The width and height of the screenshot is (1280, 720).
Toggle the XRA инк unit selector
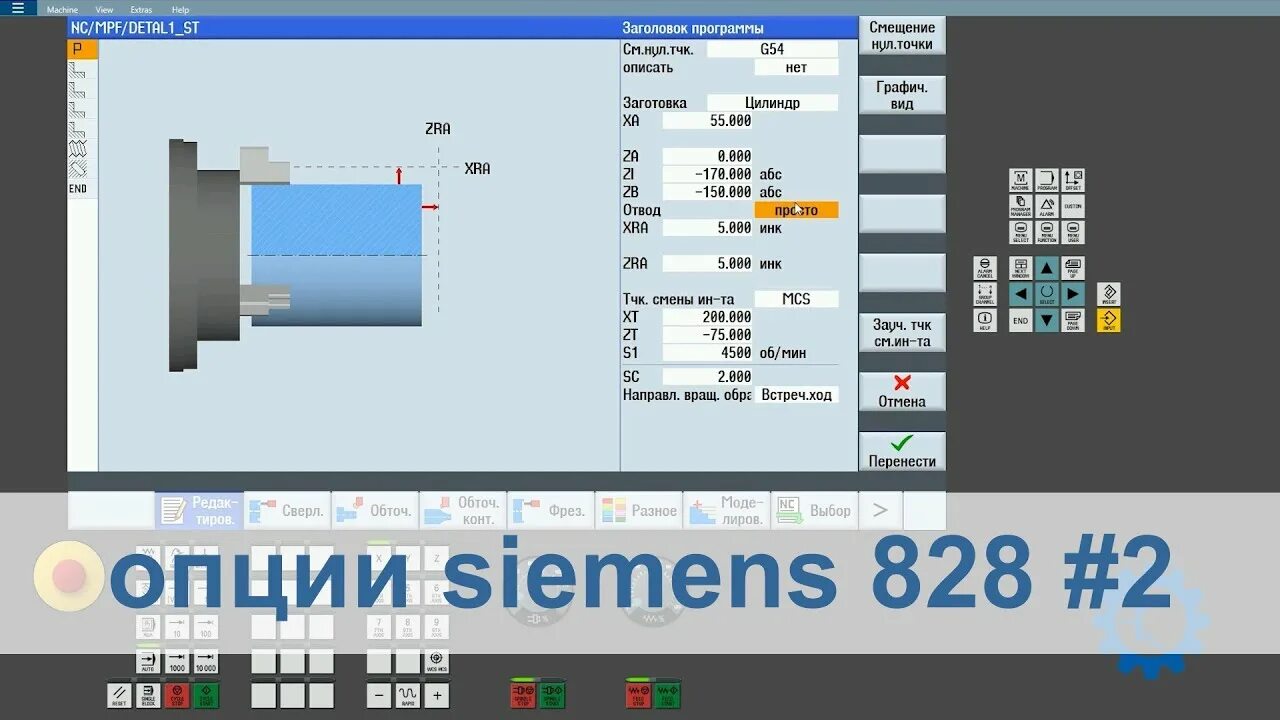pyautogui.click(x=771, y=228)
